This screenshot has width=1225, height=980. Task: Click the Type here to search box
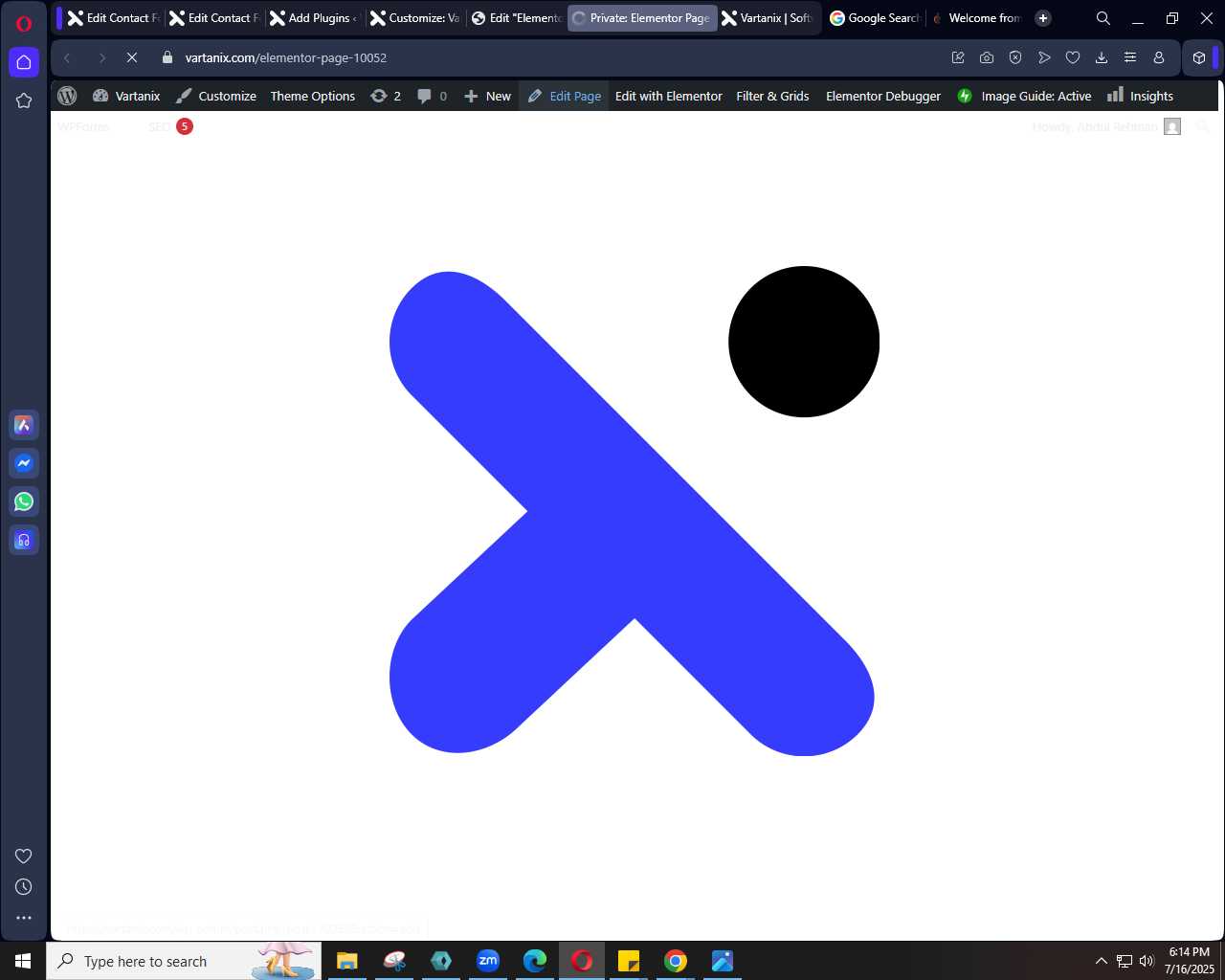[184, 961]
